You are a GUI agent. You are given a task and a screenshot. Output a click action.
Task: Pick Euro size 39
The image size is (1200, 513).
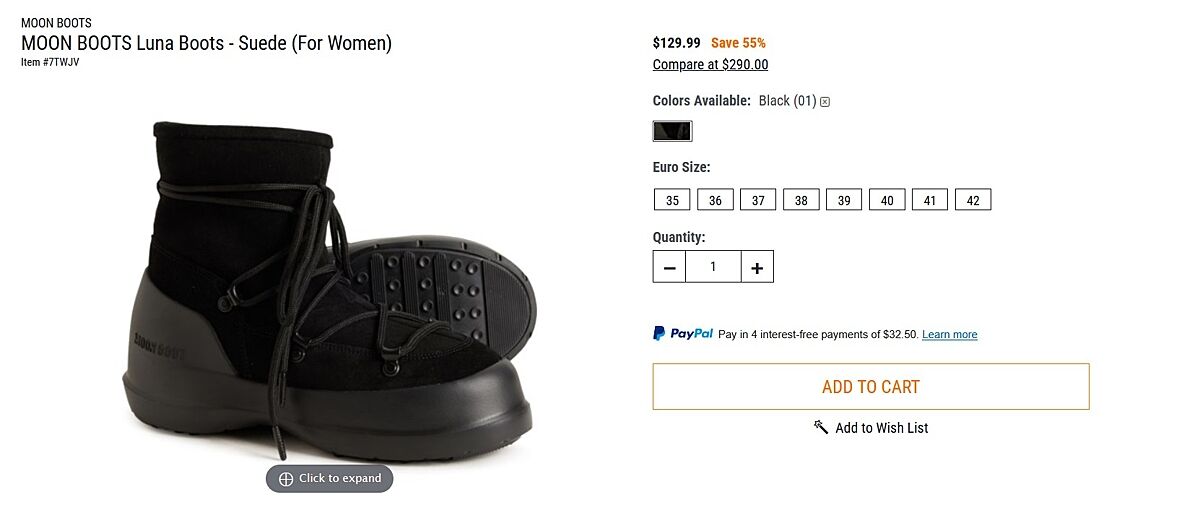coord(844,200)
